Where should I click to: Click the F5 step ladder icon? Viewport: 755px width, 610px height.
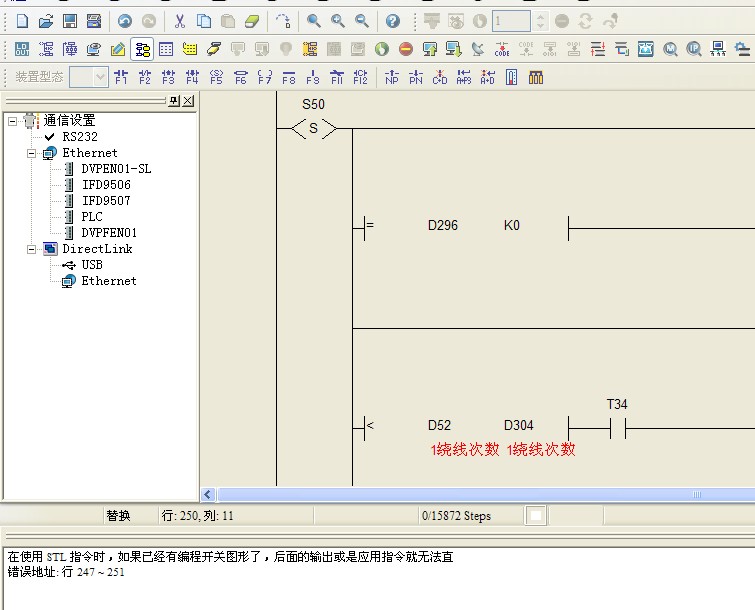tap(217, 77)
